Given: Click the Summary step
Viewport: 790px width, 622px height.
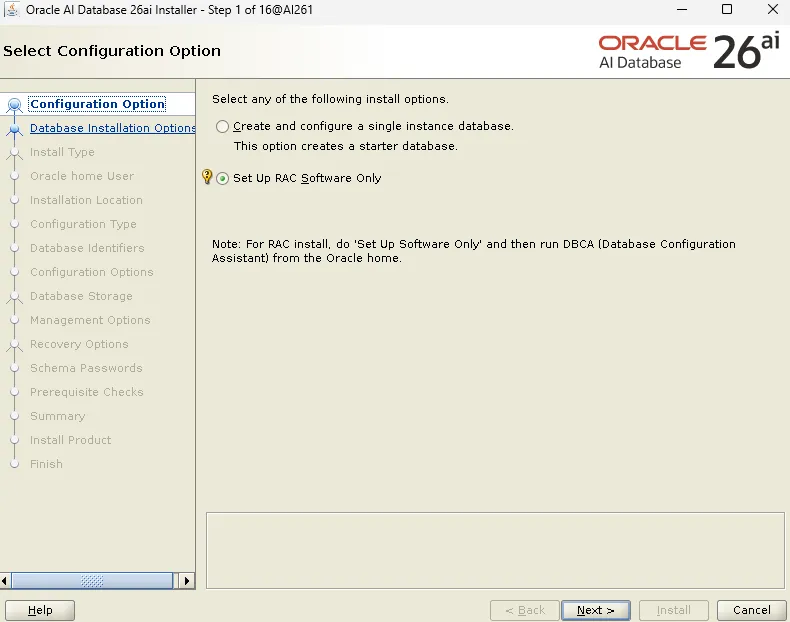Looking at the screenshot, I should [x=57, y=416].
